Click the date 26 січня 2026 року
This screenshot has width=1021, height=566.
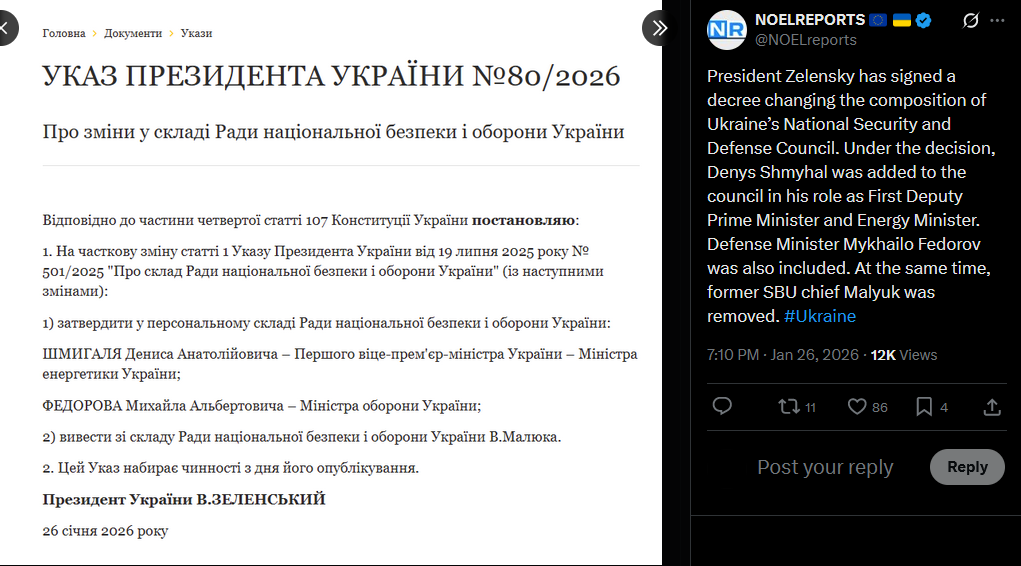[105, 531]
